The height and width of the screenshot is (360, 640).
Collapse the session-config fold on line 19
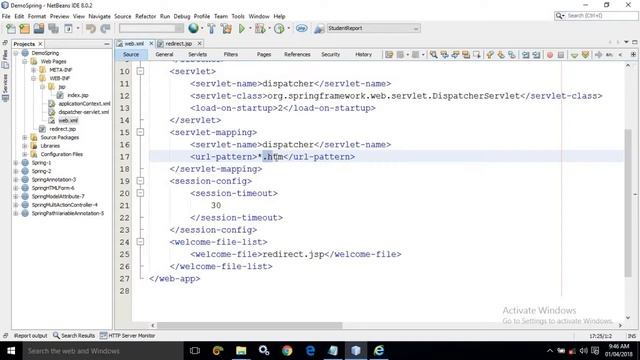pos(140,181)
